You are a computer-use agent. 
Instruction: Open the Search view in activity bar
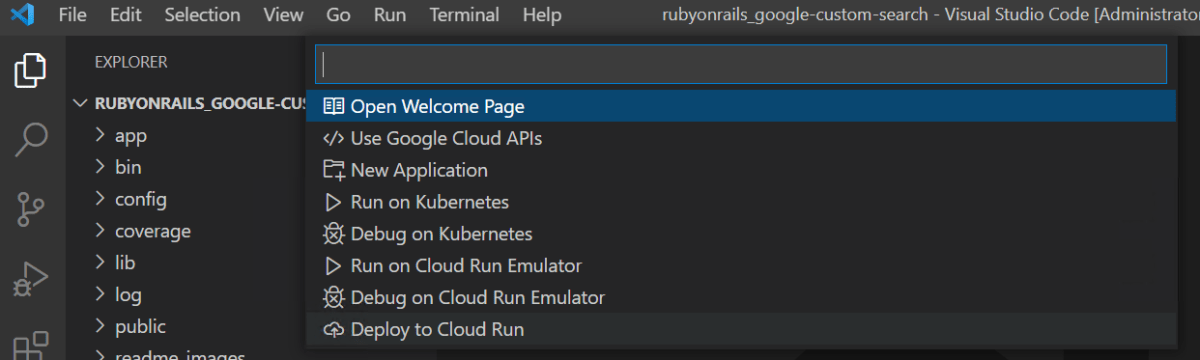pyautogui.click(x=31, y=140)
